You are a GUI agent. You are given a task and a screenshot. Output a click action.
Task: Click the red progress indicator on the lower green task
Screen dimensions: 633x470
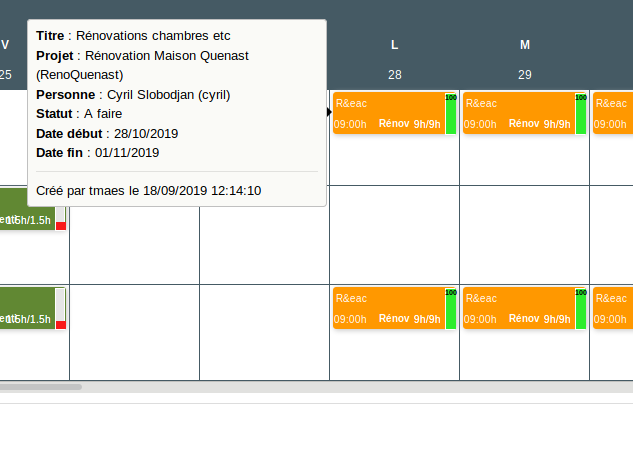(61, 324)
